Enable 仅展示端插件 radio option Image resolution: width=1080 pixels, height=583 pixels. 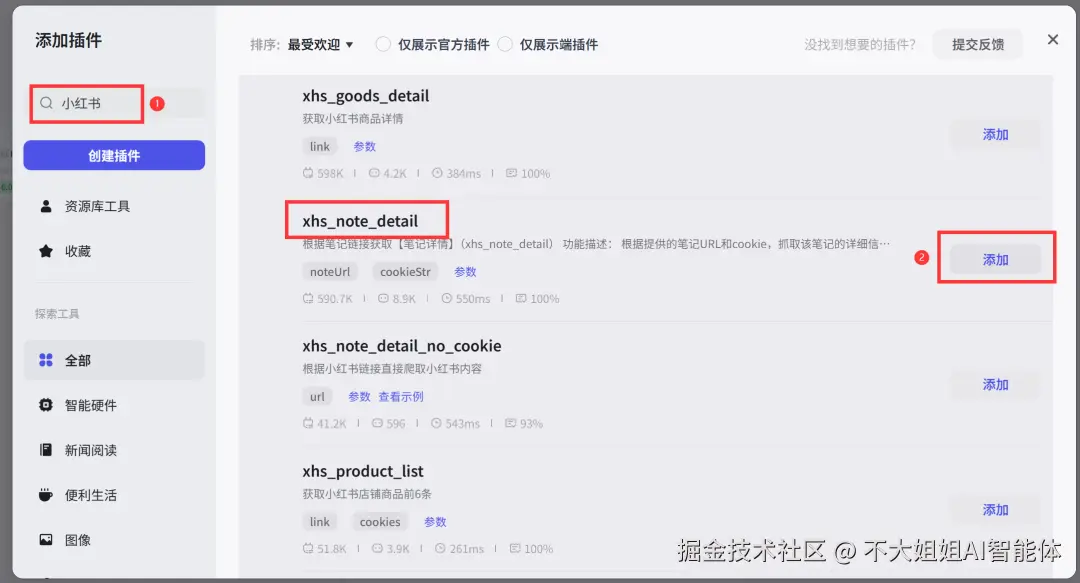tap(505, 44)
